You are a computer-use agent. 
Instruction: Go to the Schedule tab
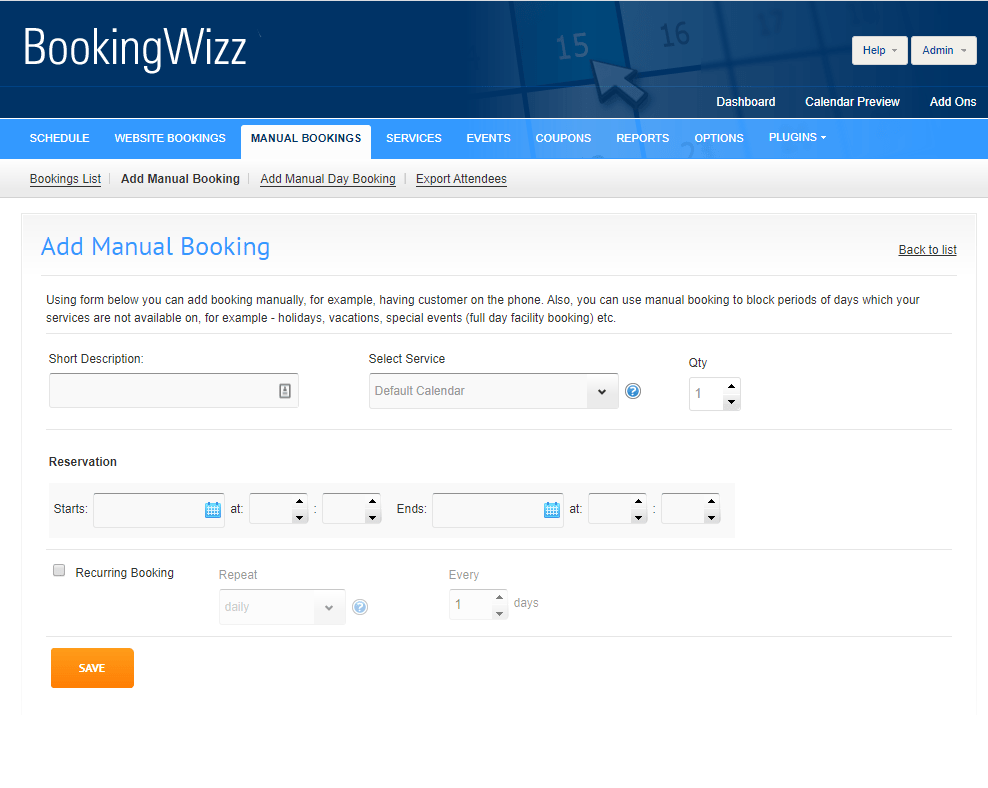click(x=59, y=138)
